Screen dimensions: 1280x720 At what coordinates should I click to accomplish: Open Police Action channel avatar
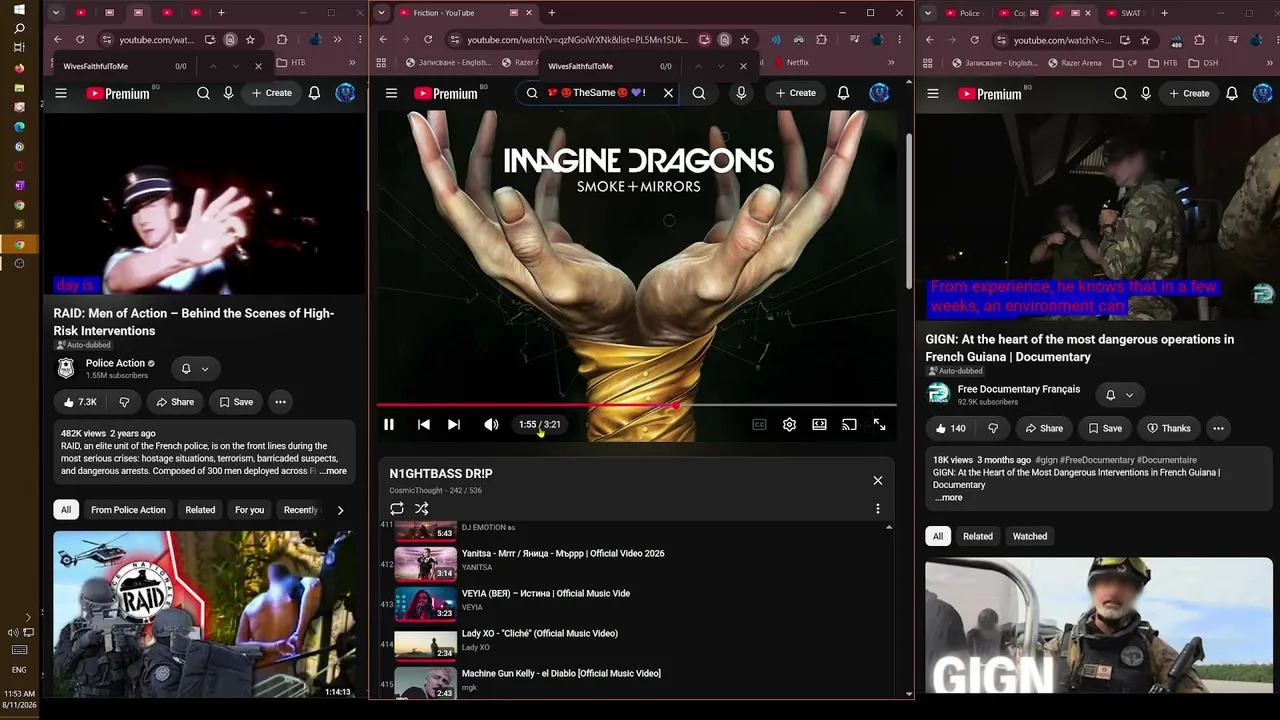(66, 369)
